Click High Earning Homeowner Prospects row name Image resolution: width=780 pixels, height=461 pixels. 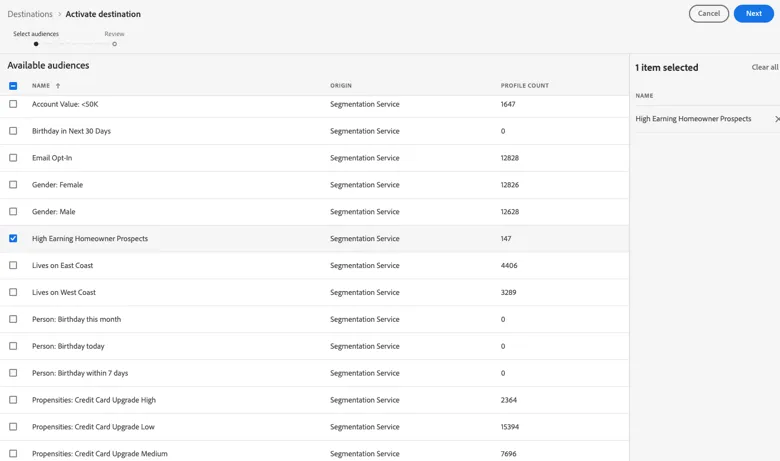(x=90, y=238)
